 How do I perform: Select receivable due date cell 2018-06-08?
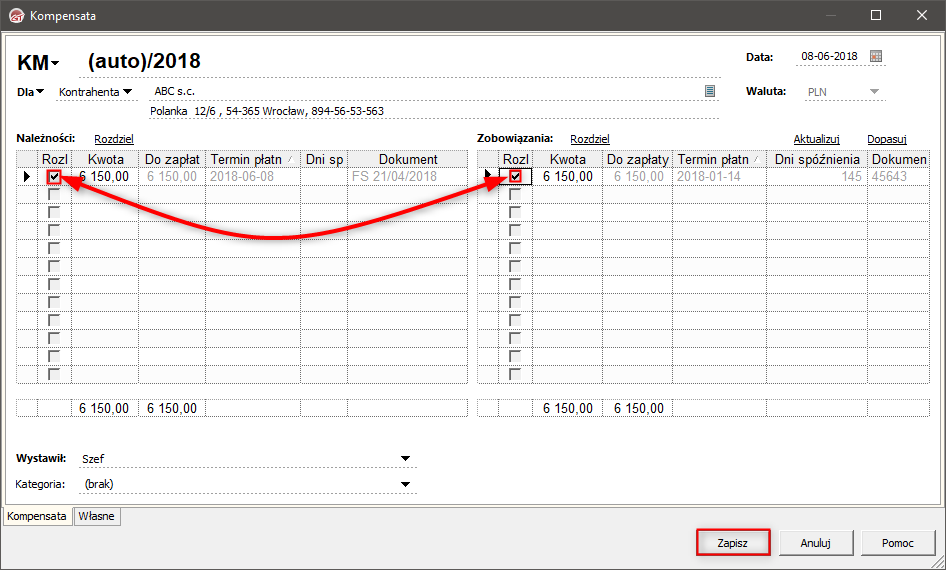point(253,177)
